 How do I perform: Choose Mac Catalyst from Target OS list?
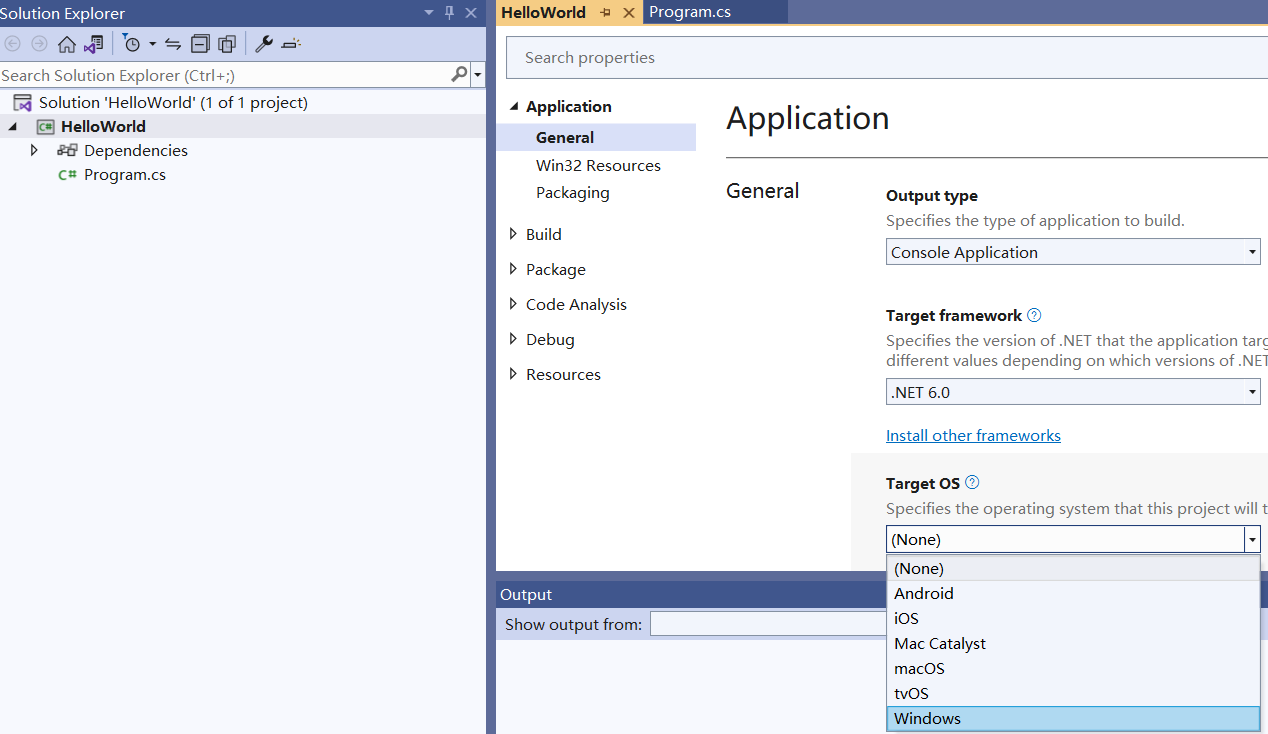[x=1073, y=643]
